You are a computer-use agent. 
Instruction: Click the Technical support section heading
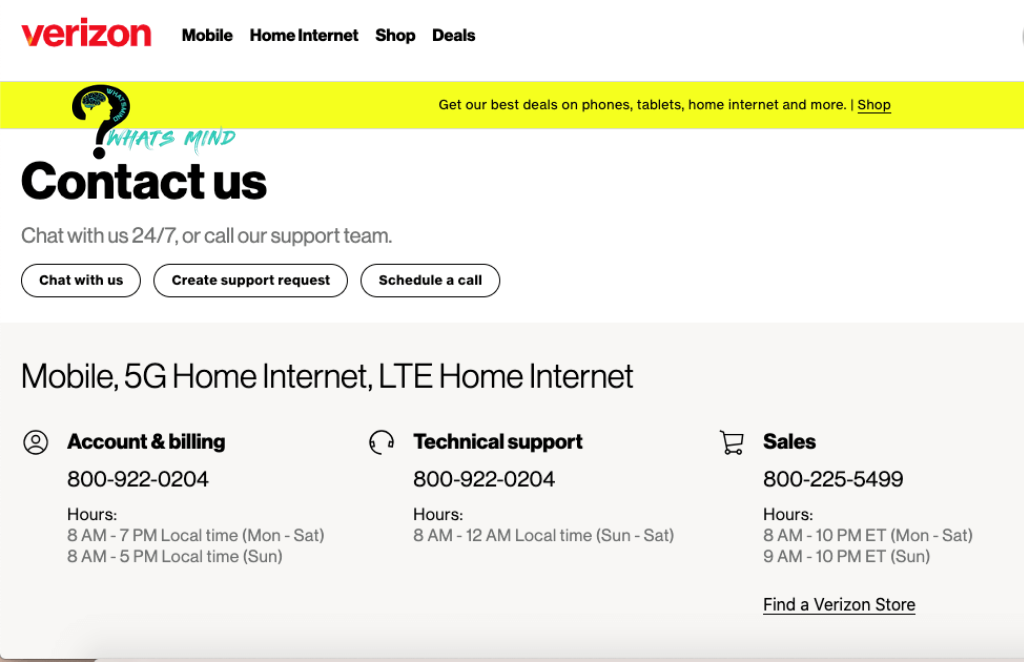(498, 442)
